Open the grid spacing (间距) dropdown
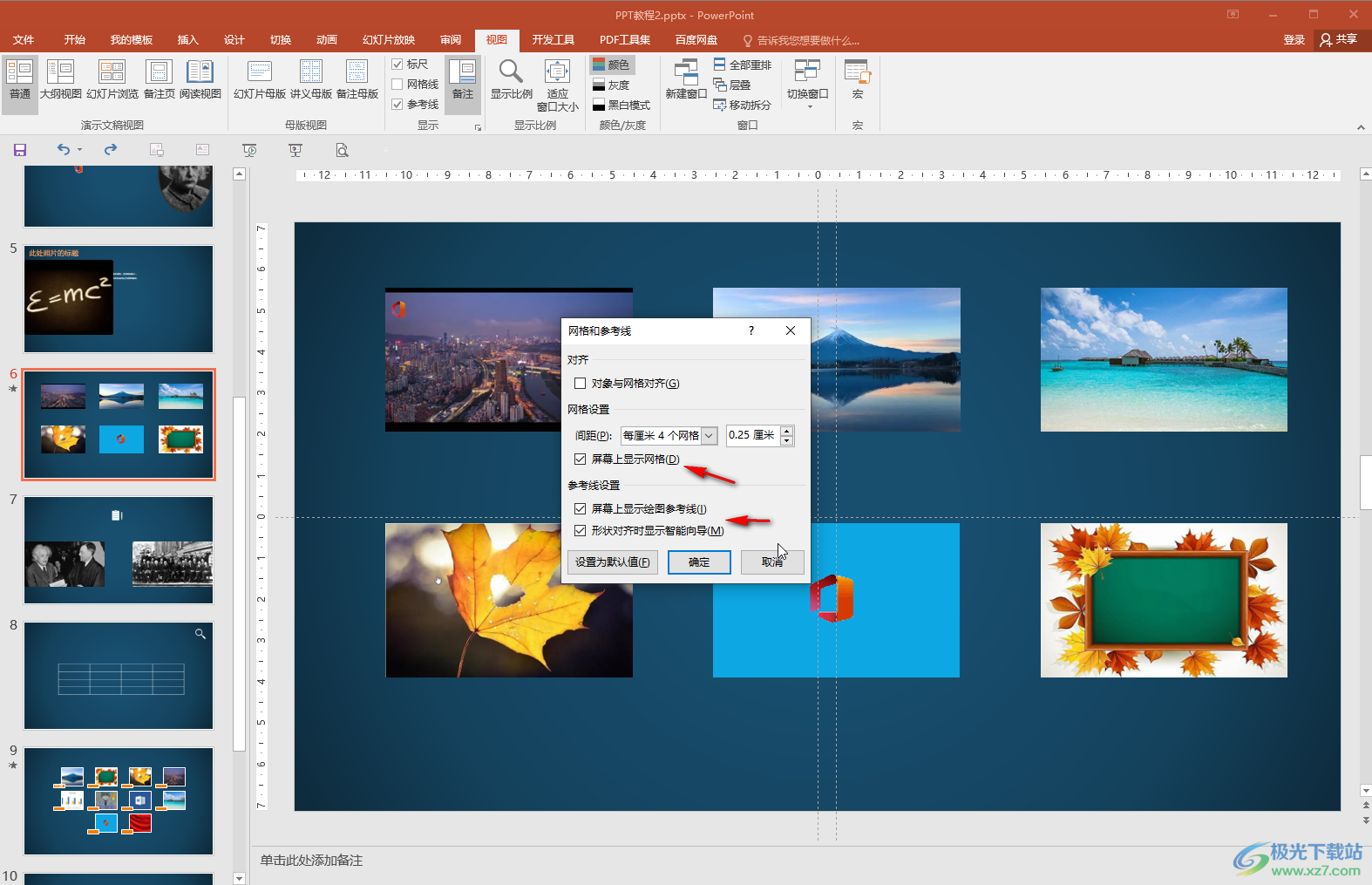The height and width of the screenshot is (885, 1372). click(x=710, y=436)
